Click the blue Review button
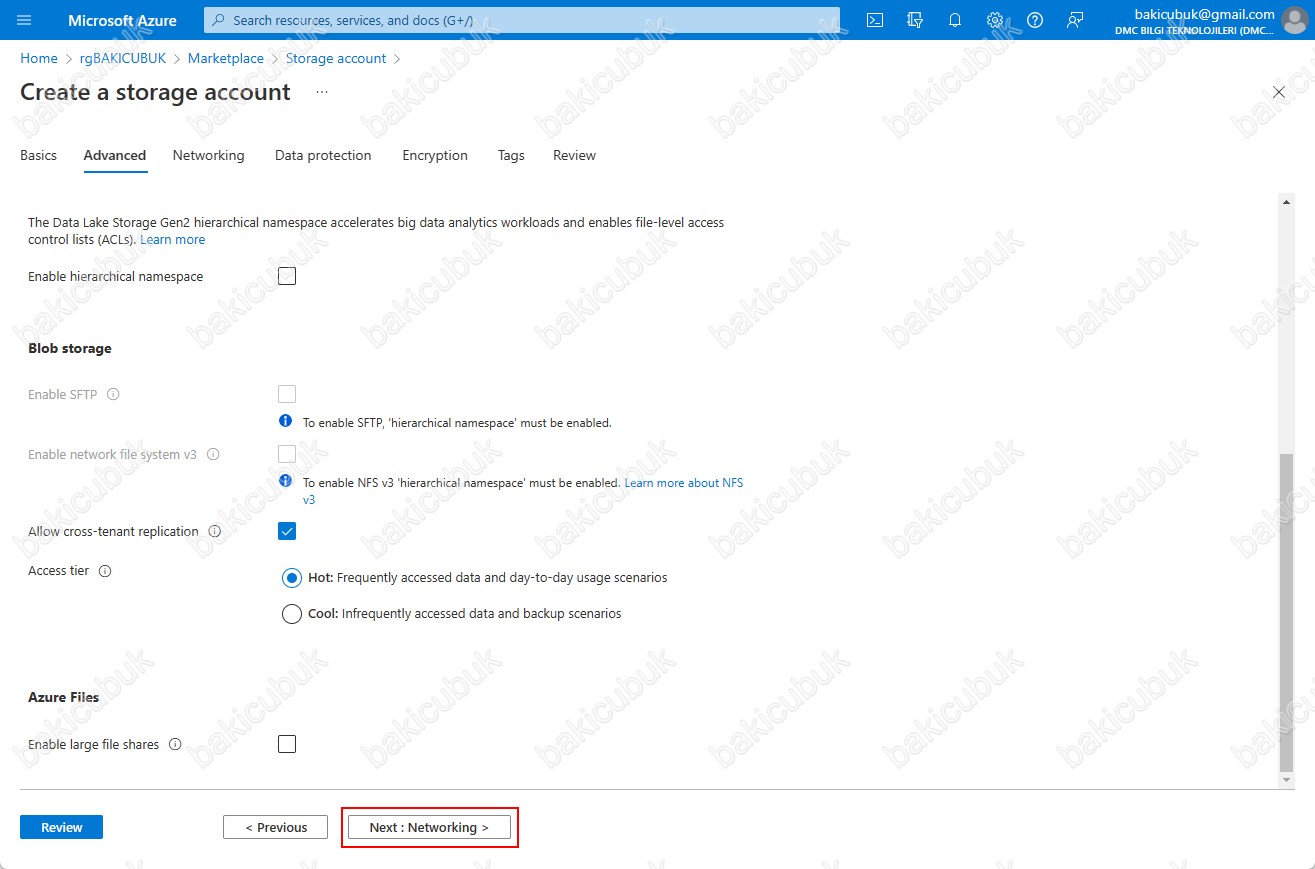The image size is (1315, 869). click(x=61, y=827)
